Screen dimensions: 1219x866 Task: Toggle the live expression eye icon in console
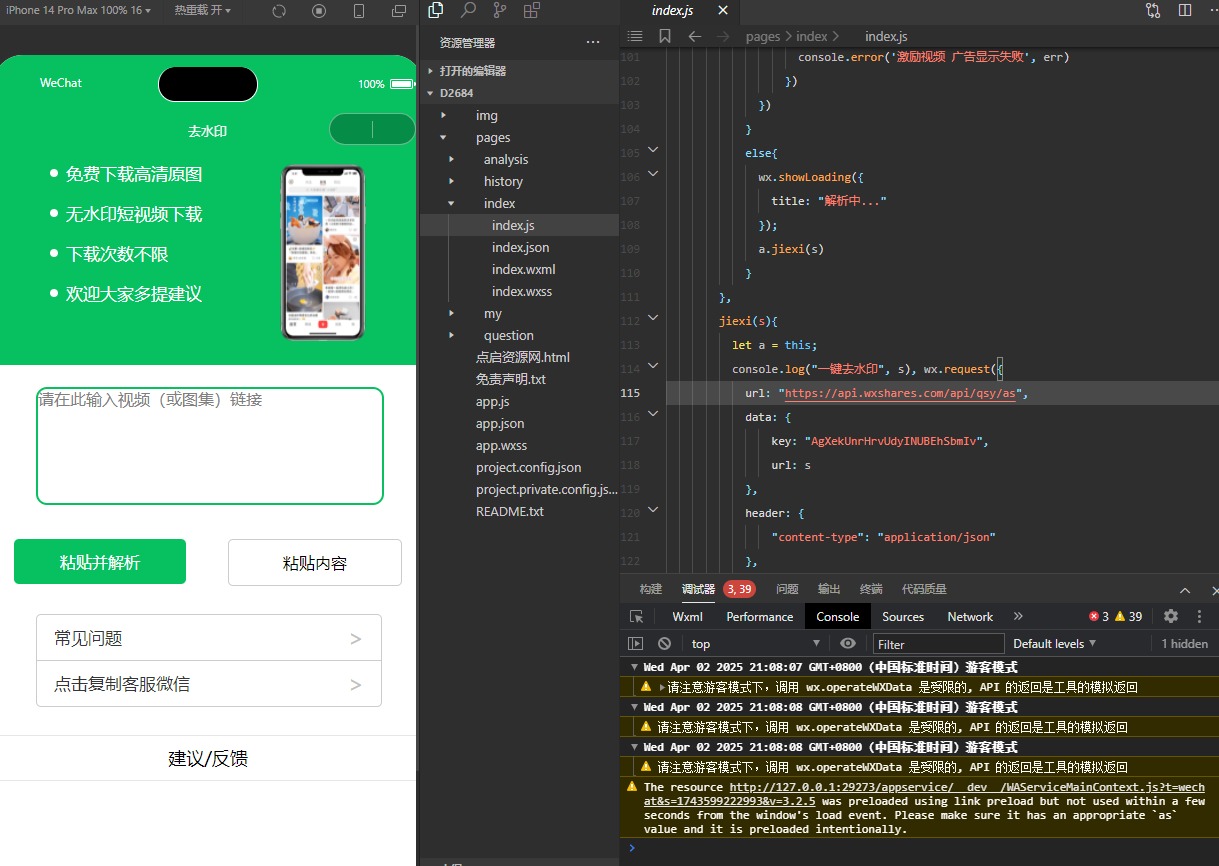(848, 644)
